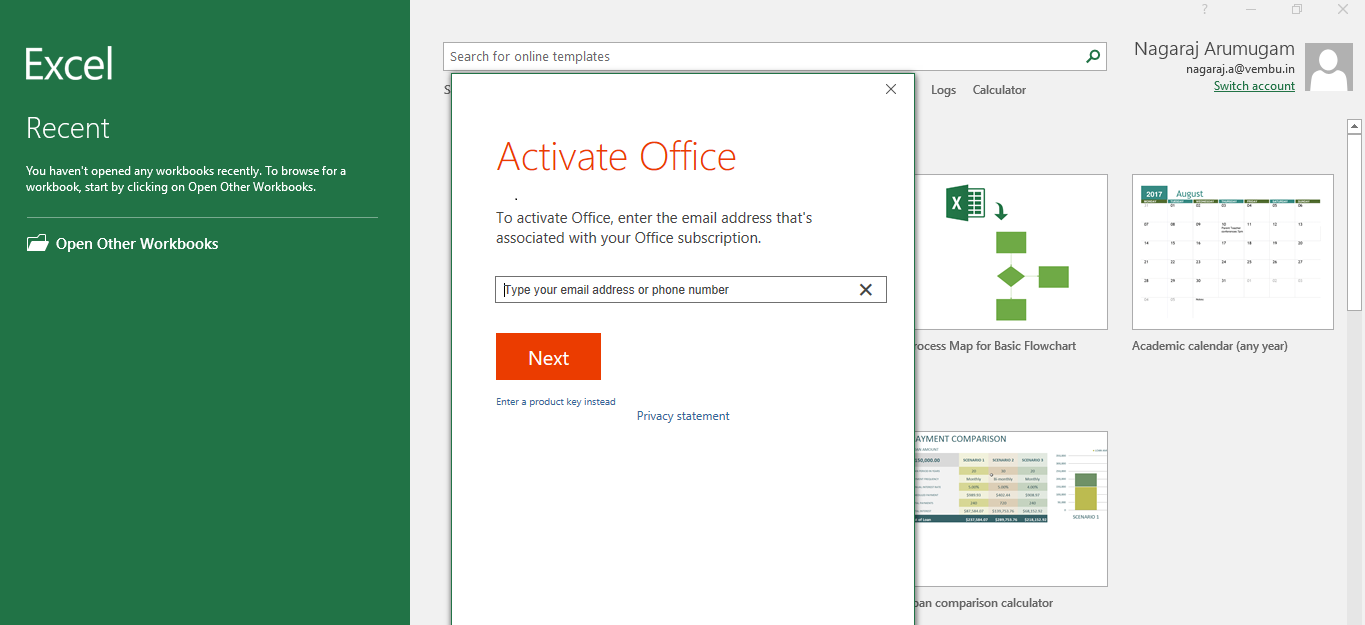Click the Nagaraj Arumugam account name

1214,49
